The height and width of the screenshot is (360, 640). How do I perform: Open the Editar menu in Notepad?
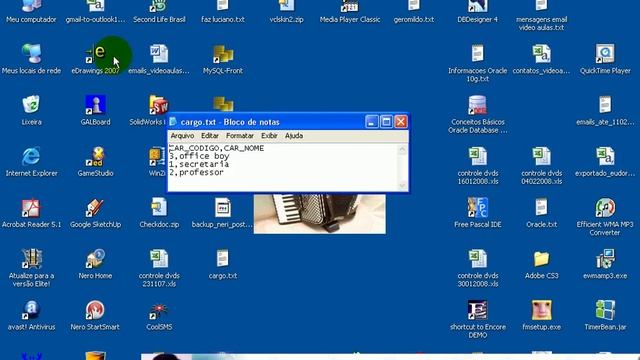(x=210, y=136)
